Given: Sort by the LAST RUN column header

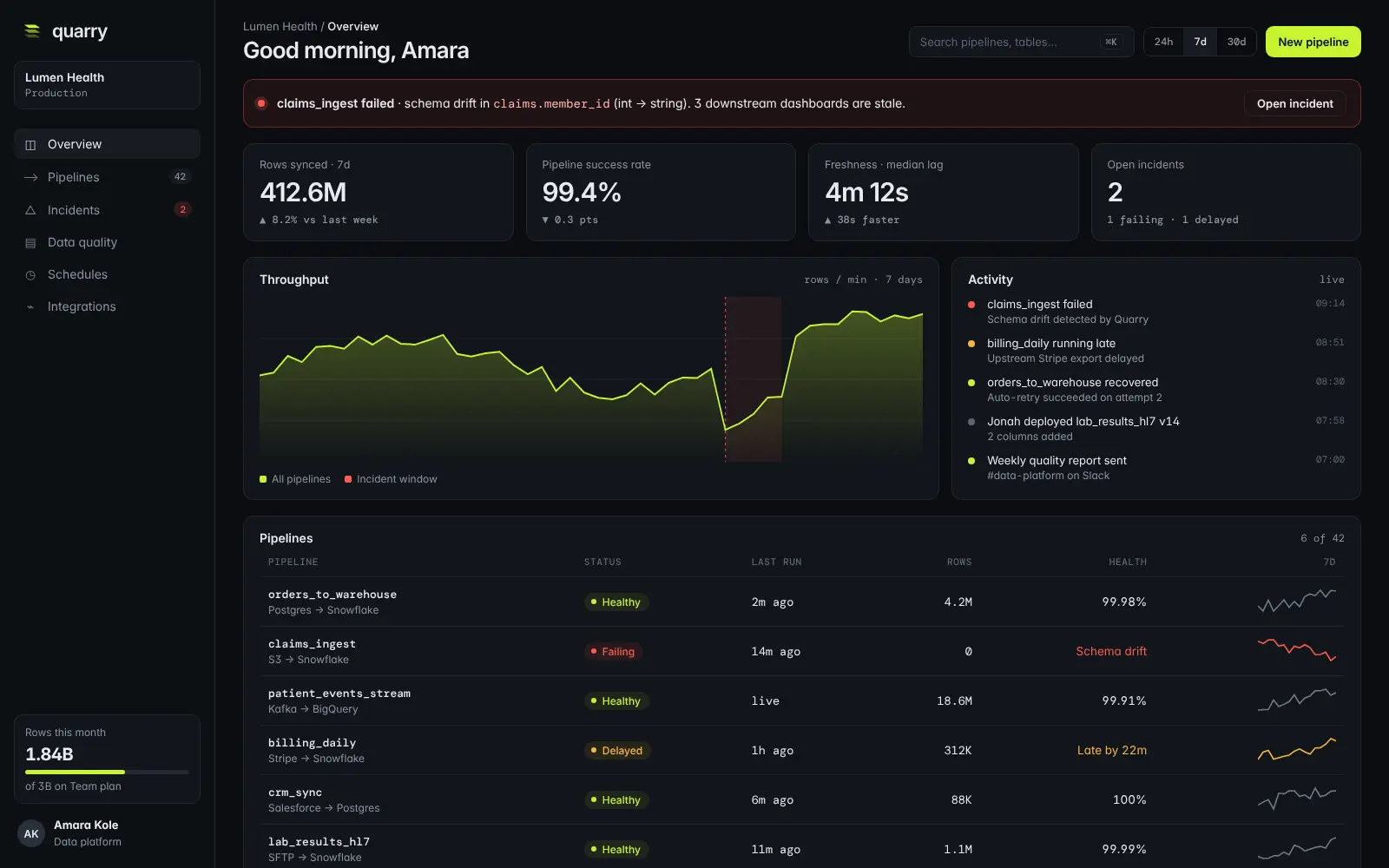Looking at the screenshot, I should [776, 562].
